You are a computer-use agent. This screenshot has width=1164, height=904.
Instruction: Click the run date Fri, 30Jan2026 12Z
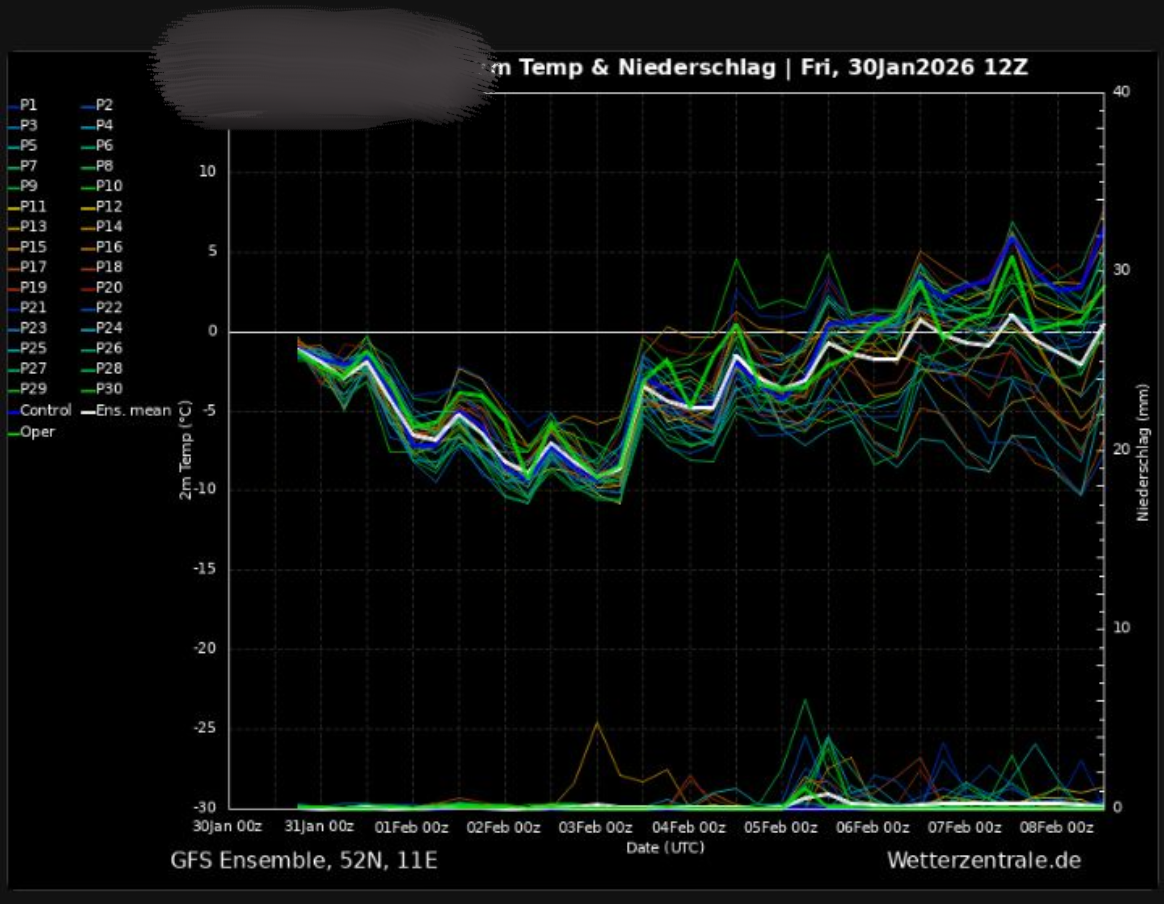point(914,68)
